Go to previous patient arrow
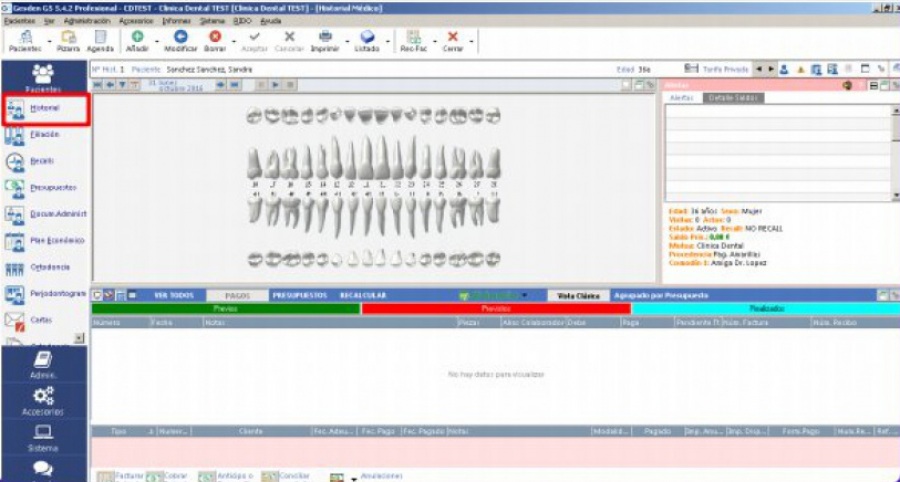The width and height of the screenshot is (900, 482). click(758, 69)
